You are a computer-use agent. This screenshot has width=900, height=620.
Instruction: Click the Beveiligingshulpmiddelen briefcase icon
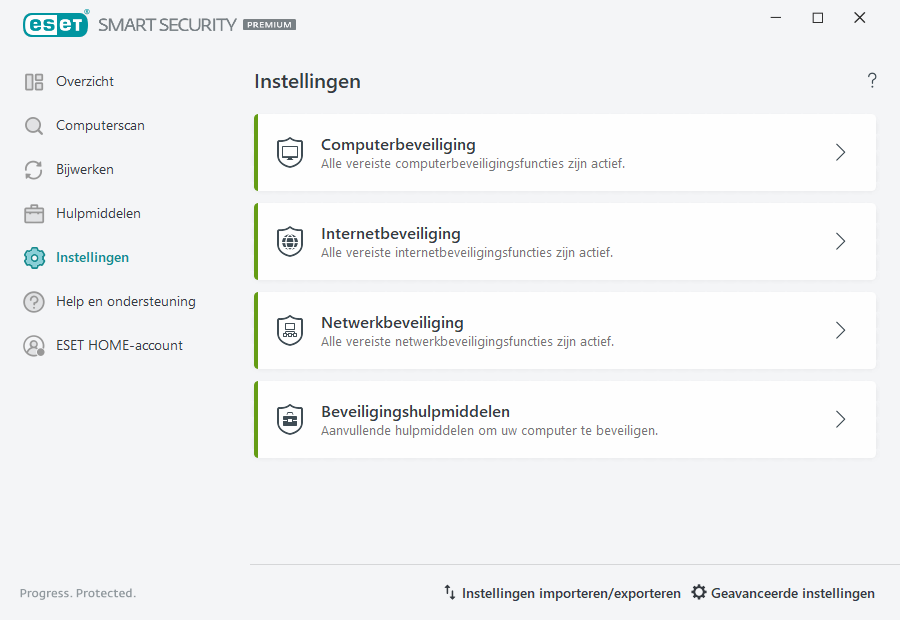pyautogui.click(x=290, y=419)
